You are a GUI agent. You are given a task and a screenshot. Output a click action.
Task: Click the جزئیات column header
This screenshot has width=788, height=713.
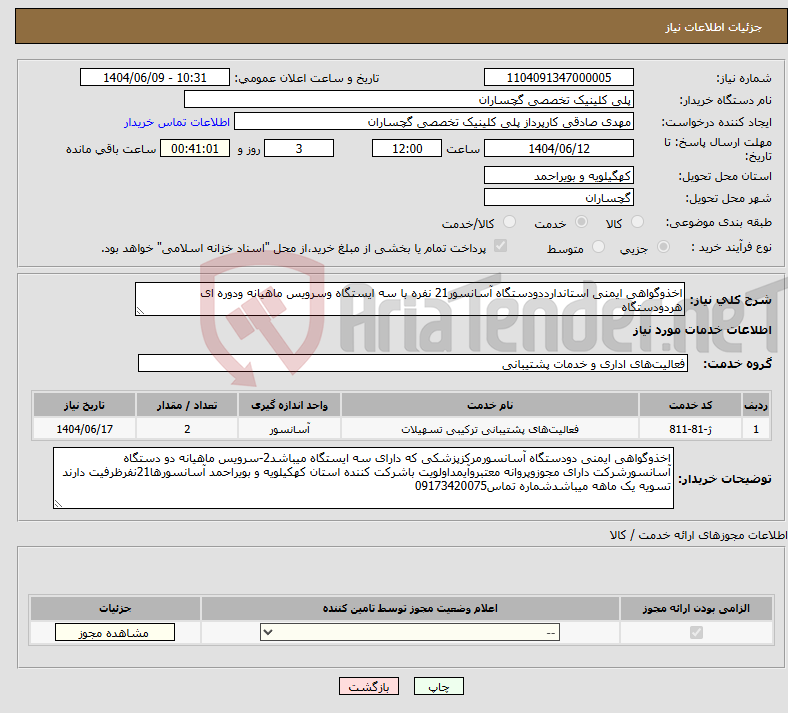(115, 608)
